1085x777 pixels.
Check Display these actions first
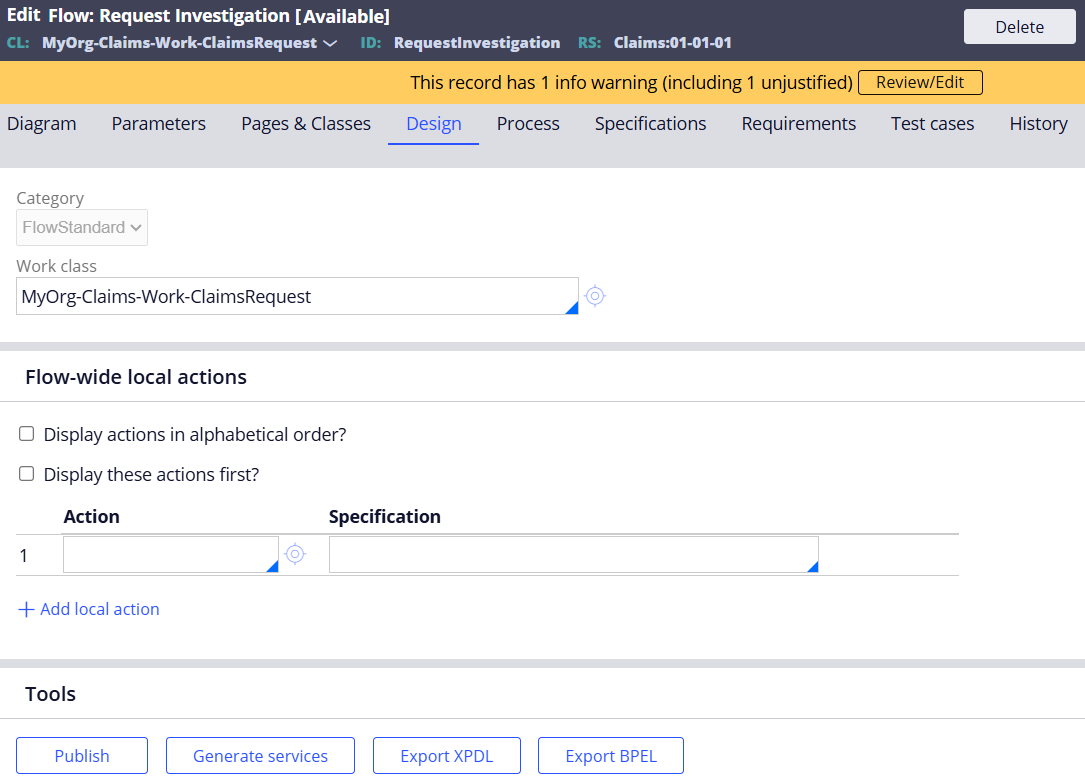[x=26, y=473]
